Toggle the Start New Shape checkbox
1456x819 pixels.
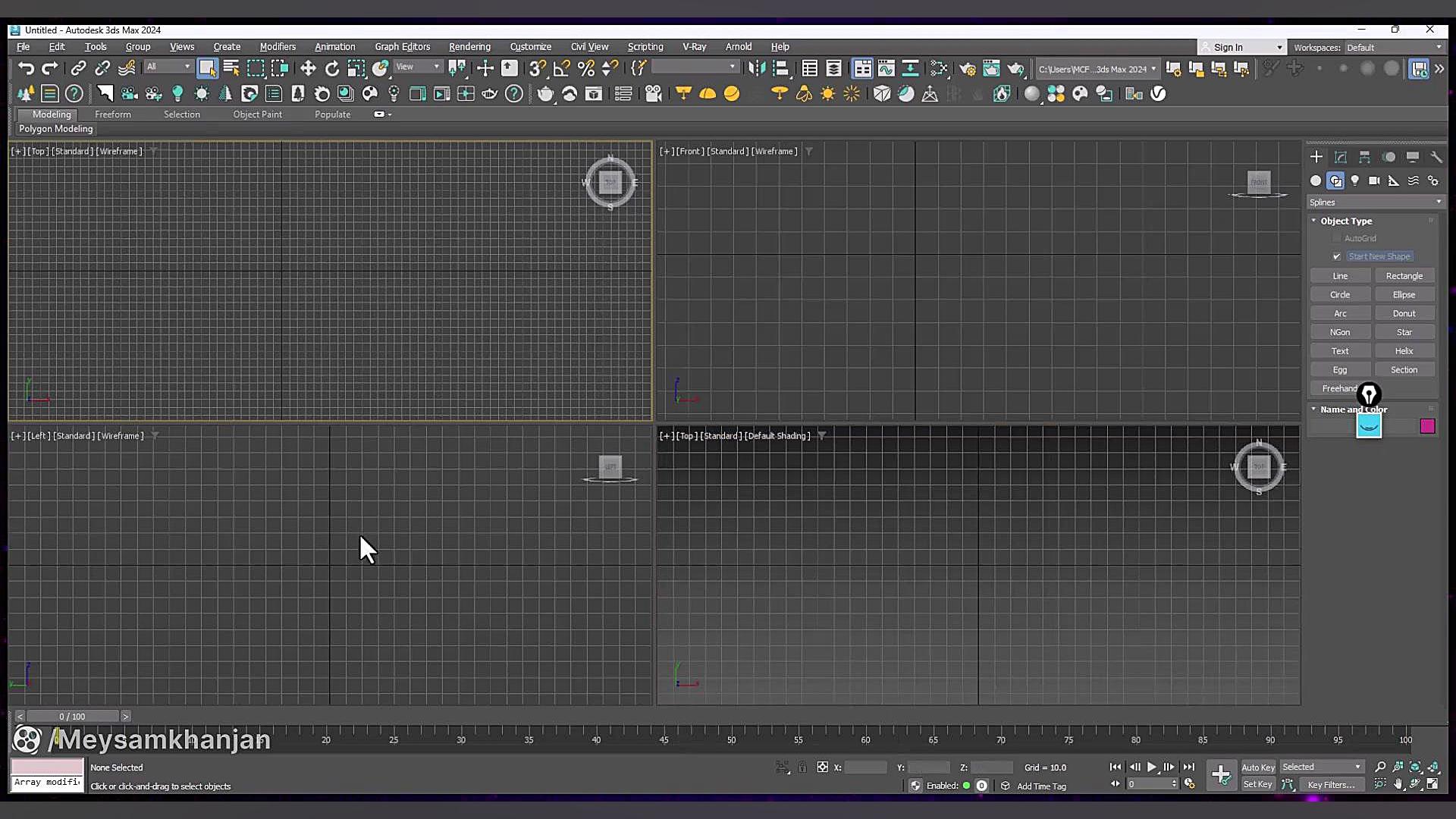(x=1337, y=256)
